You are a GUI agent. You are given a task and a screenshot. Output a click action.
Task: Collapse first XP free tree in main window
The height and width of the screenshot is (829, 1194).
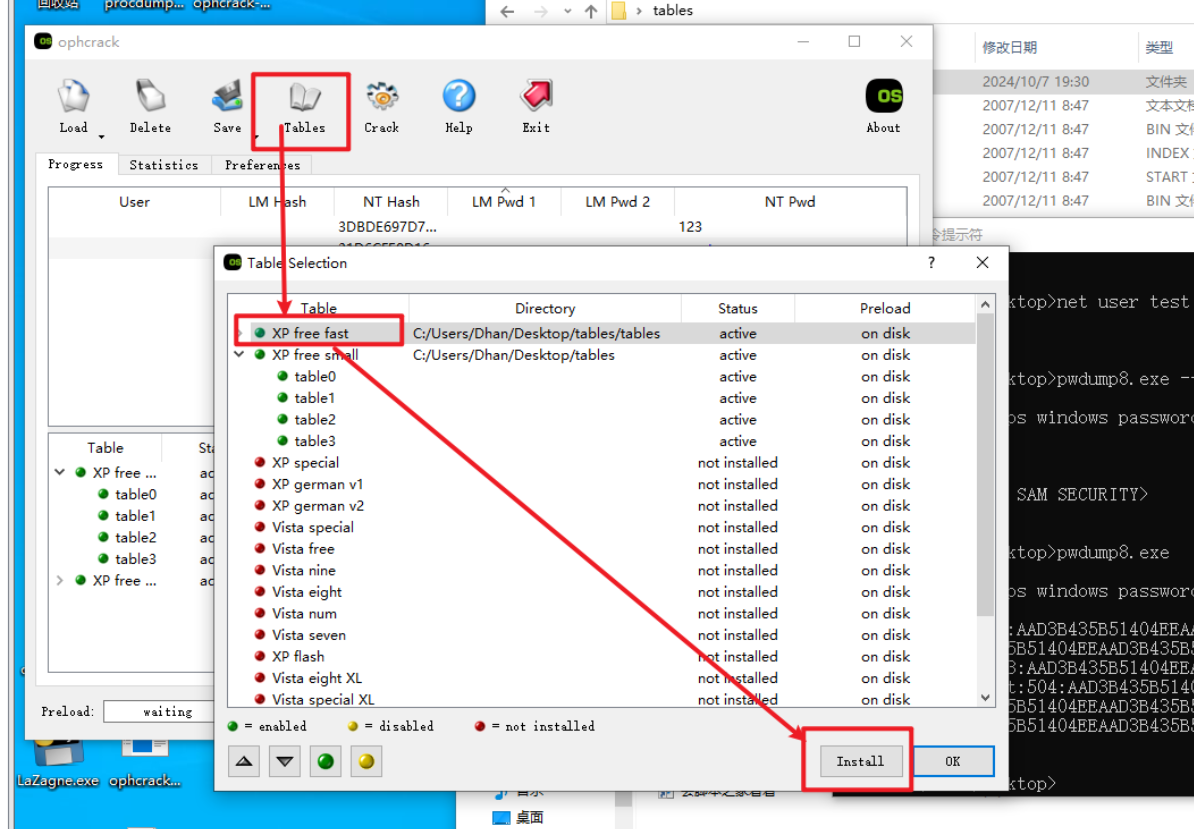[x=59, y=472]
